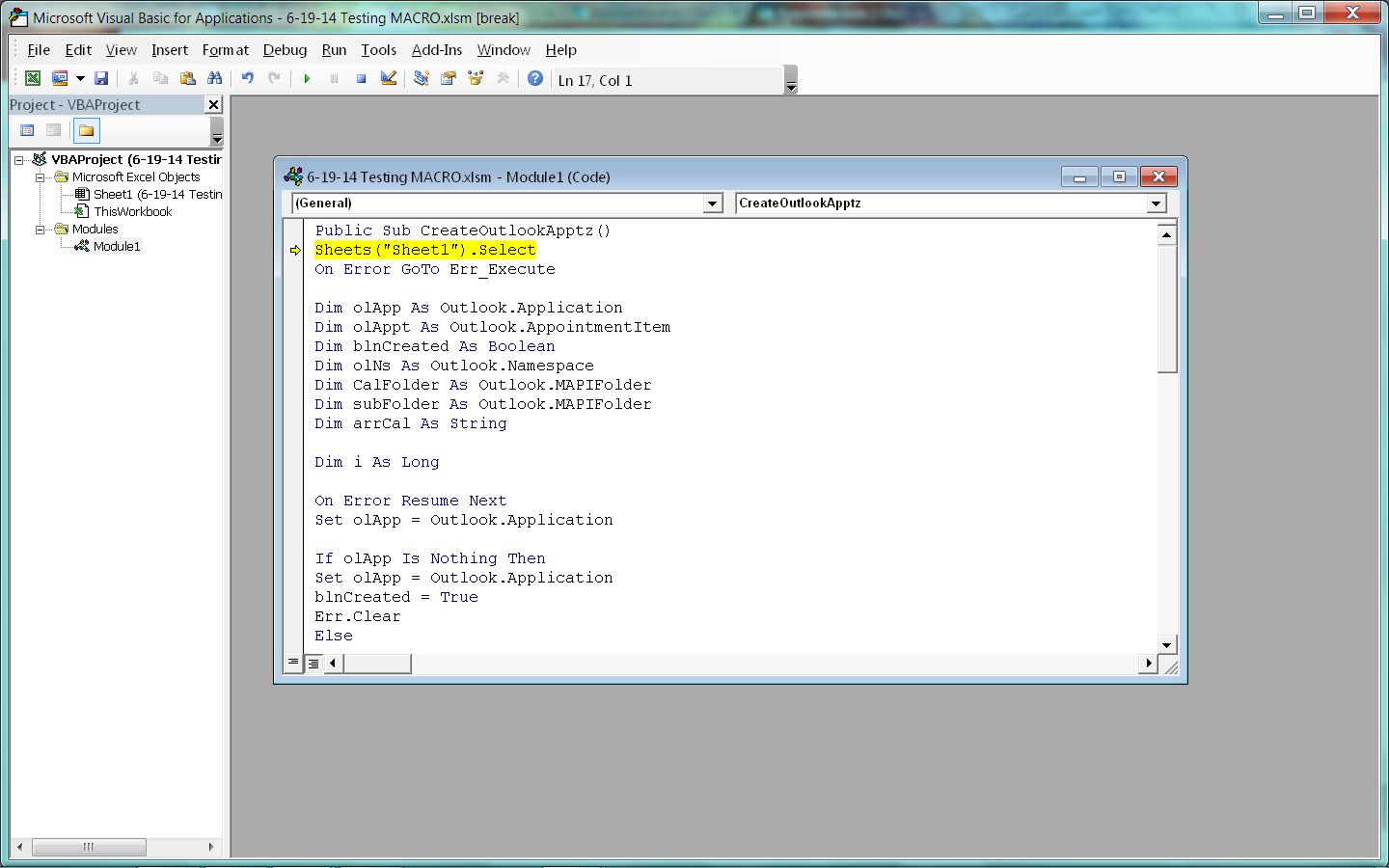The image size is (1389, 868).
Task: Click the Reset stop icon
Action: tap(362, 79)
